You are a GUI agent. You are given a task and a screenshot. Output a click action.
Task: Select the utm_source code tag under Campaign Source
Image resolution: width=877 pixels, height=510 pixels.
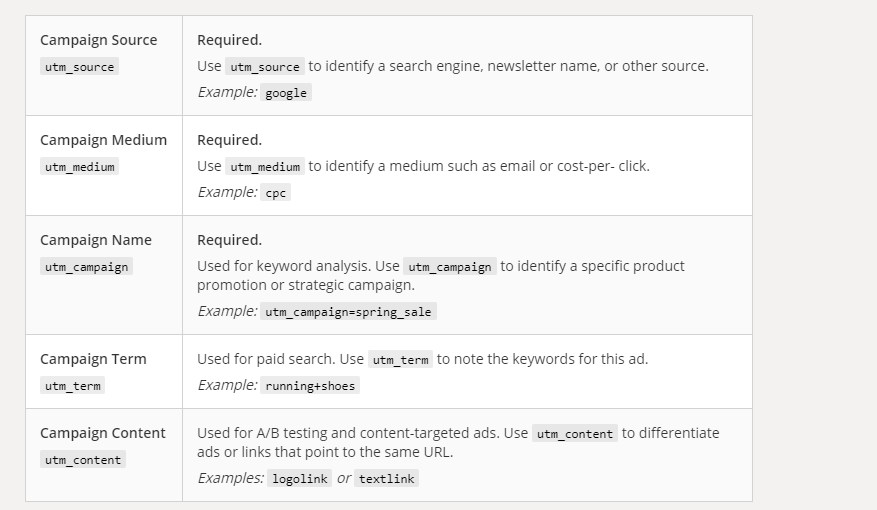[79, 67]
